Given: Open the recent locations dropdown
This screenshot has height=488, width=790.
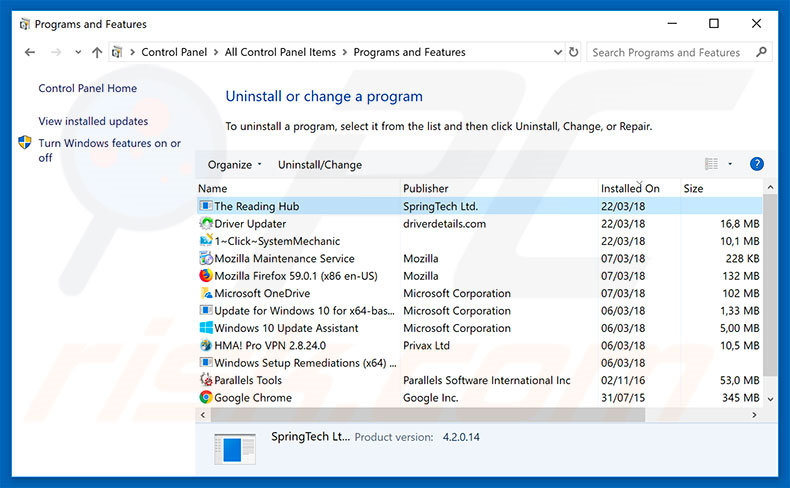Looking at the screenshot, I should (78, 52).
